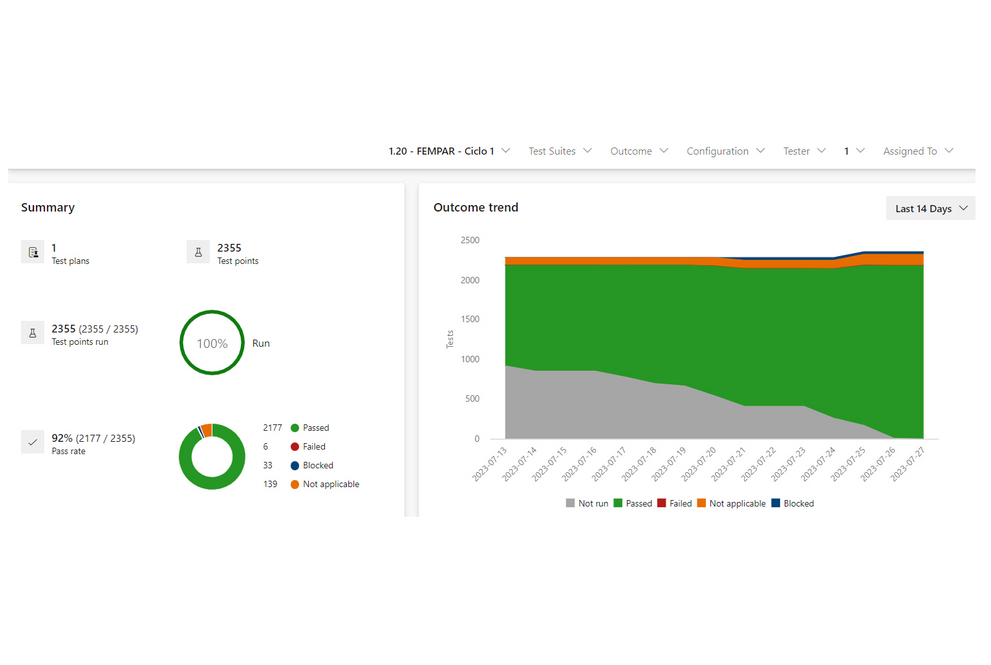Image resolution: width=991 pixels, height=665 pixels.
Task: Click the green Passed legend dot
Action: [295, 428]
